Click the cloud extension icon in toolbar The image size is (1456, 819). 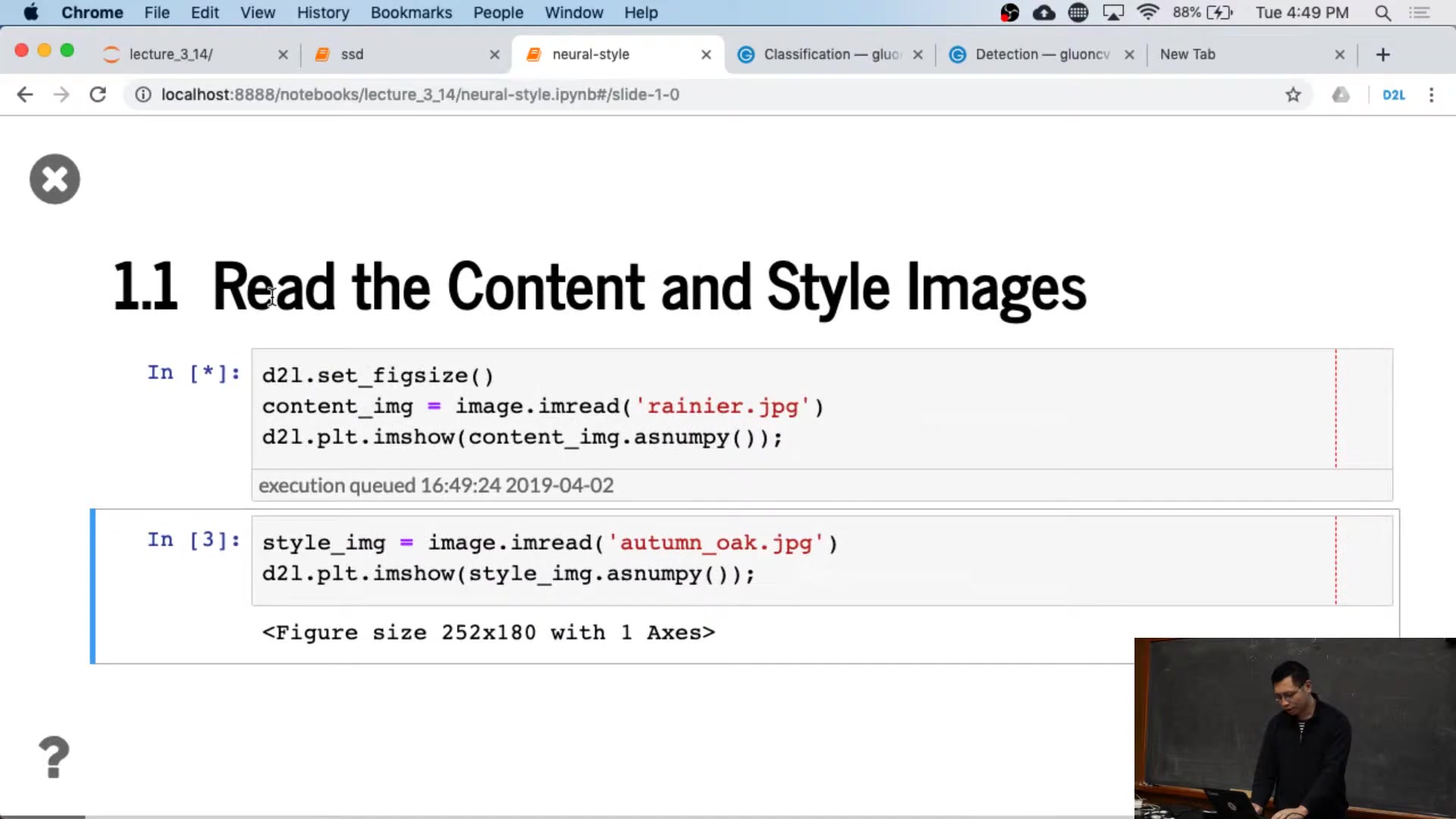pyautogui.click(x=1341, y=95)
